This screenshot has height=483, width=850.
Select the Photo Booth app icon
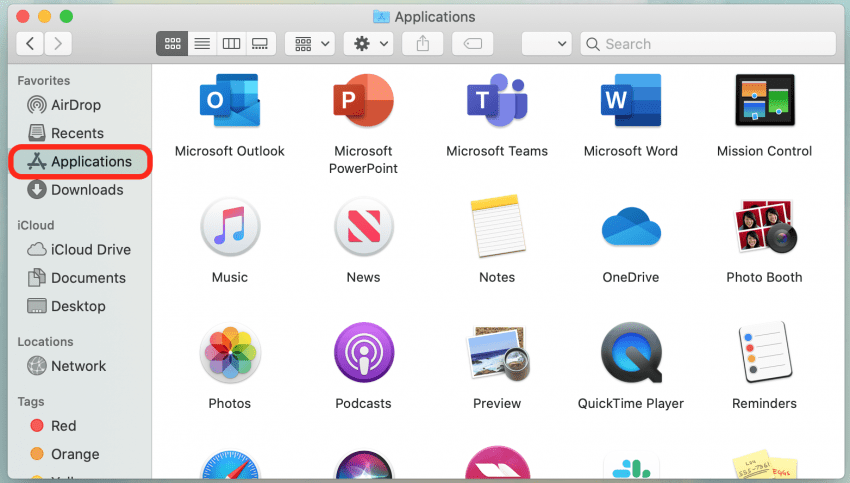coord(764,227)
